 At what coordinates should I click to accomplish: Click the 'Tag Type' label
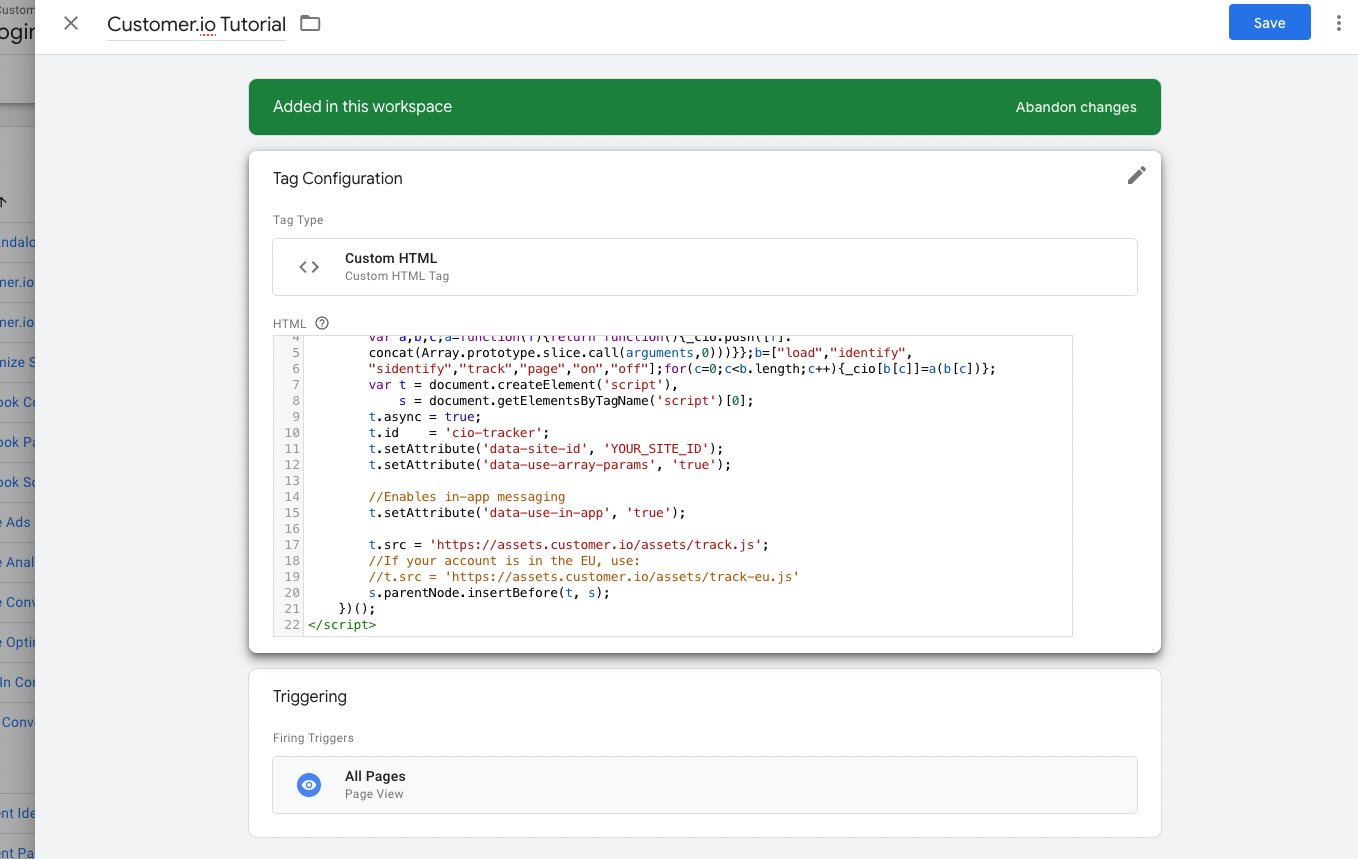pos(298,220)
